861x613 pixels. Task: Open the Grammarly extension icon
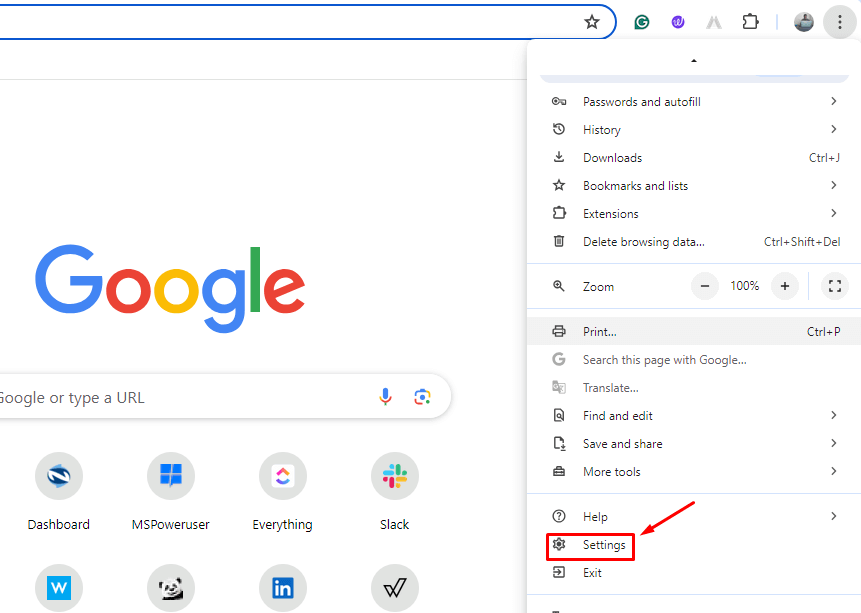click(641, 22)
